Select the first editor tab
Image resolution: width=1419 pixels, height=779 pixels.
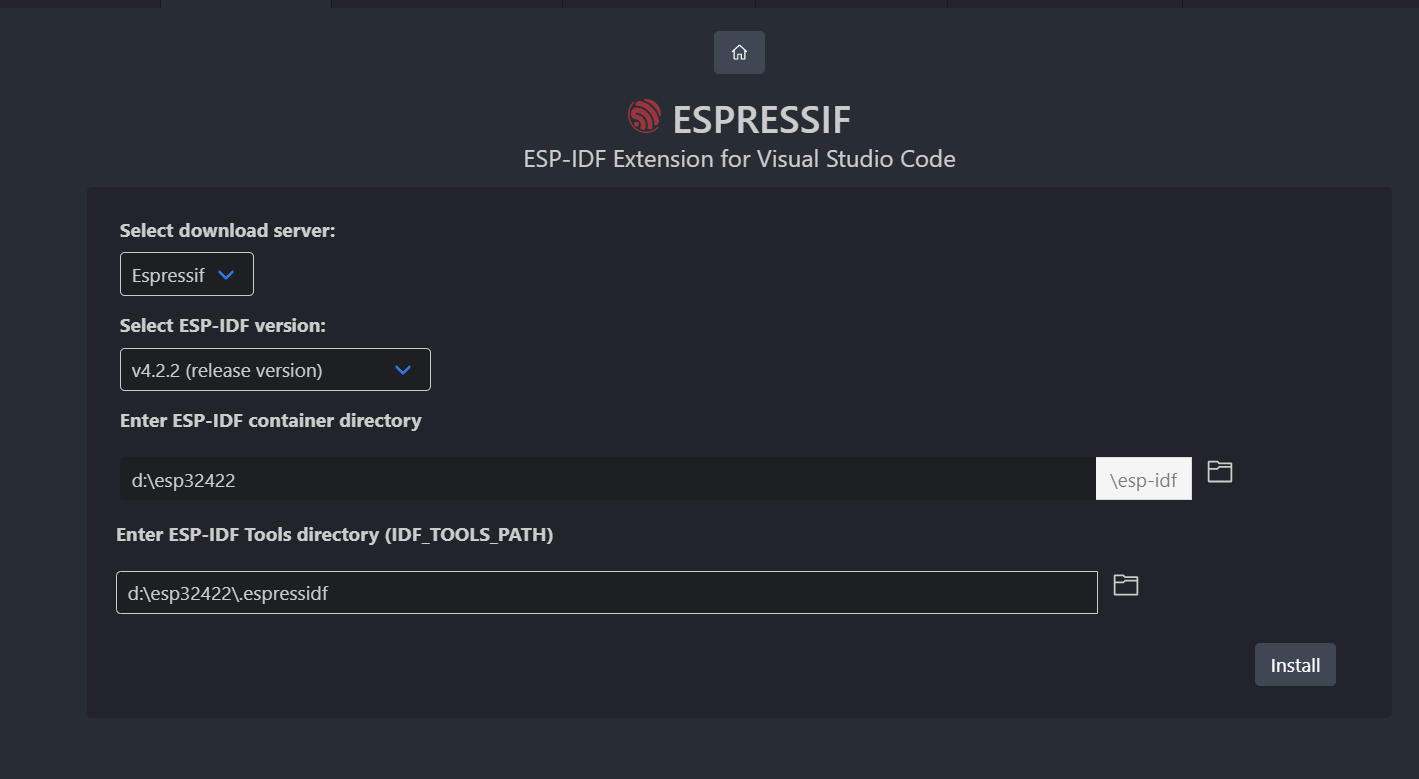click(80, 5)
